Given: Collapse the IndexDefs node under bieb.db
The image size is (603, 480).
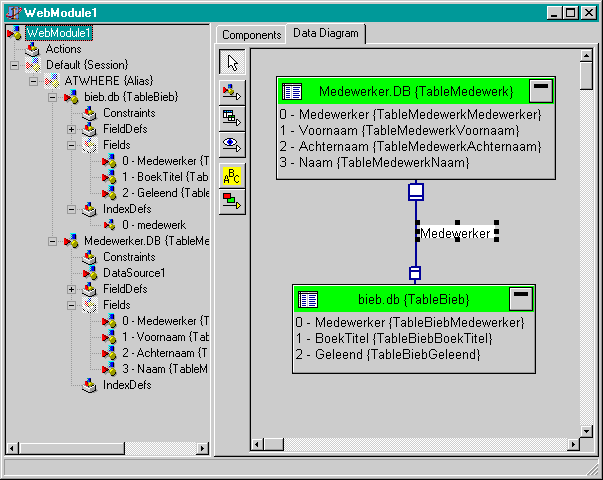Looking at the screenshot, I should coord(71,209).
